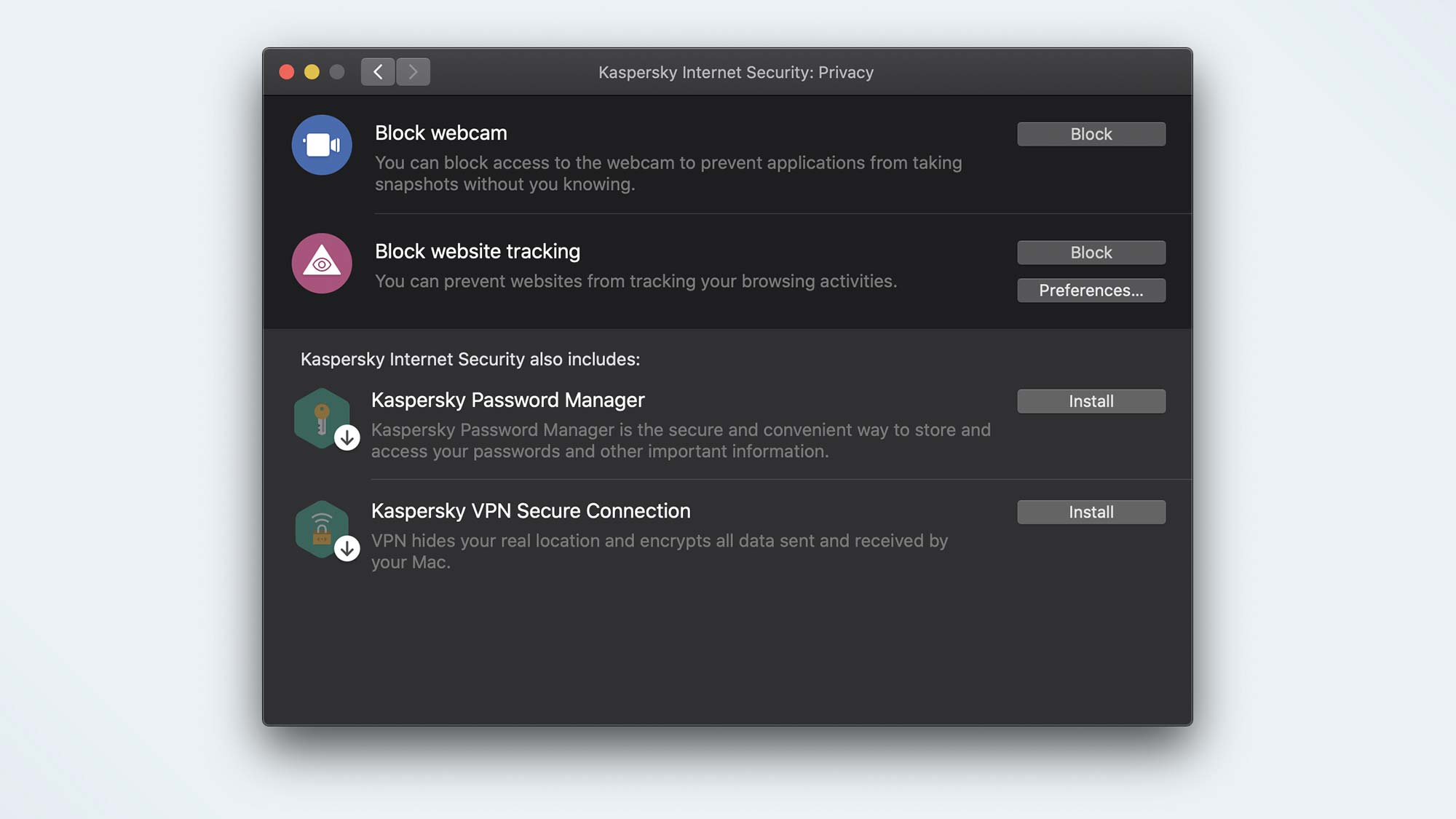This screenshot has height=819, width=1456.
Task: Go forward with the right arrow button
Action: click(413, 71)
